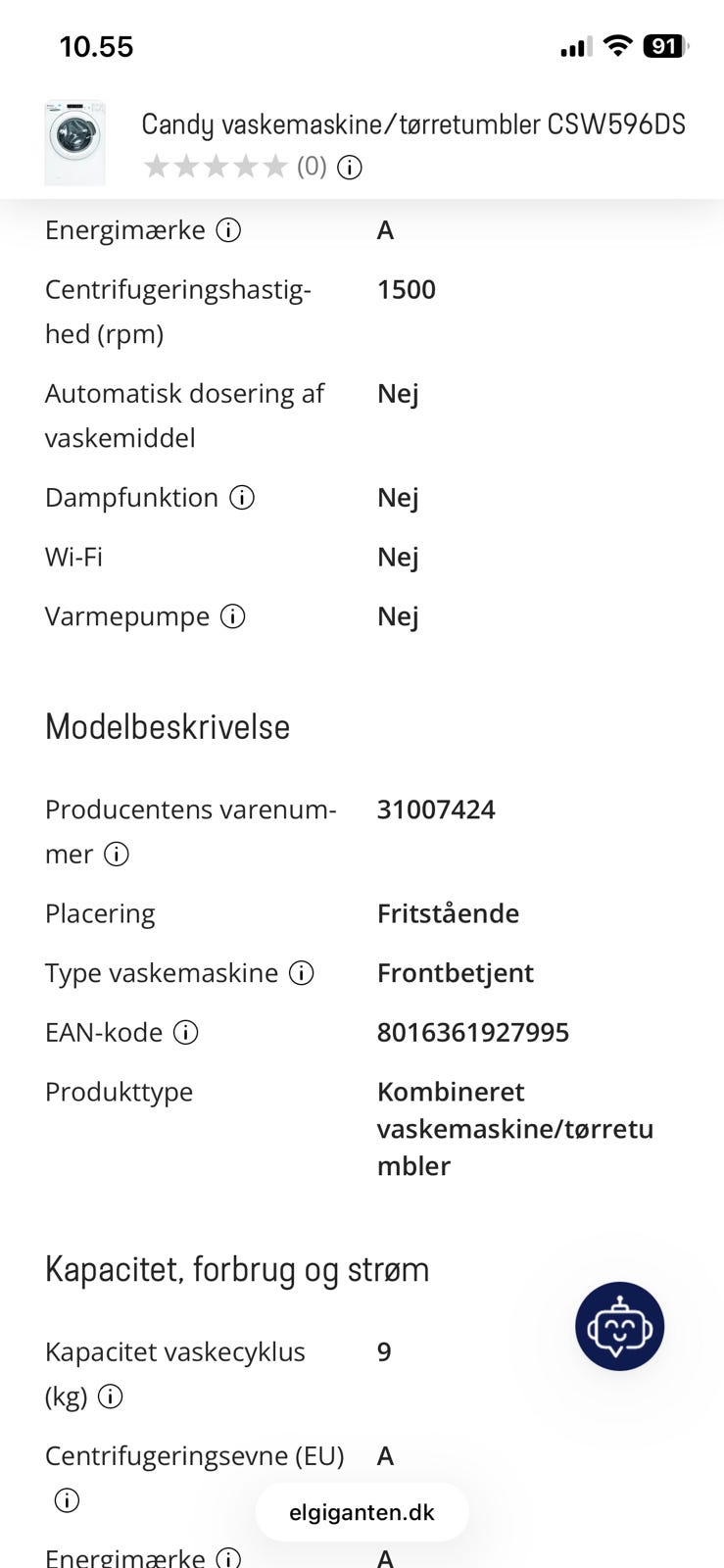Tap info icon beside Dampfunktion
The width and height of the screenshot is (724, 1568).
[242, 498]
